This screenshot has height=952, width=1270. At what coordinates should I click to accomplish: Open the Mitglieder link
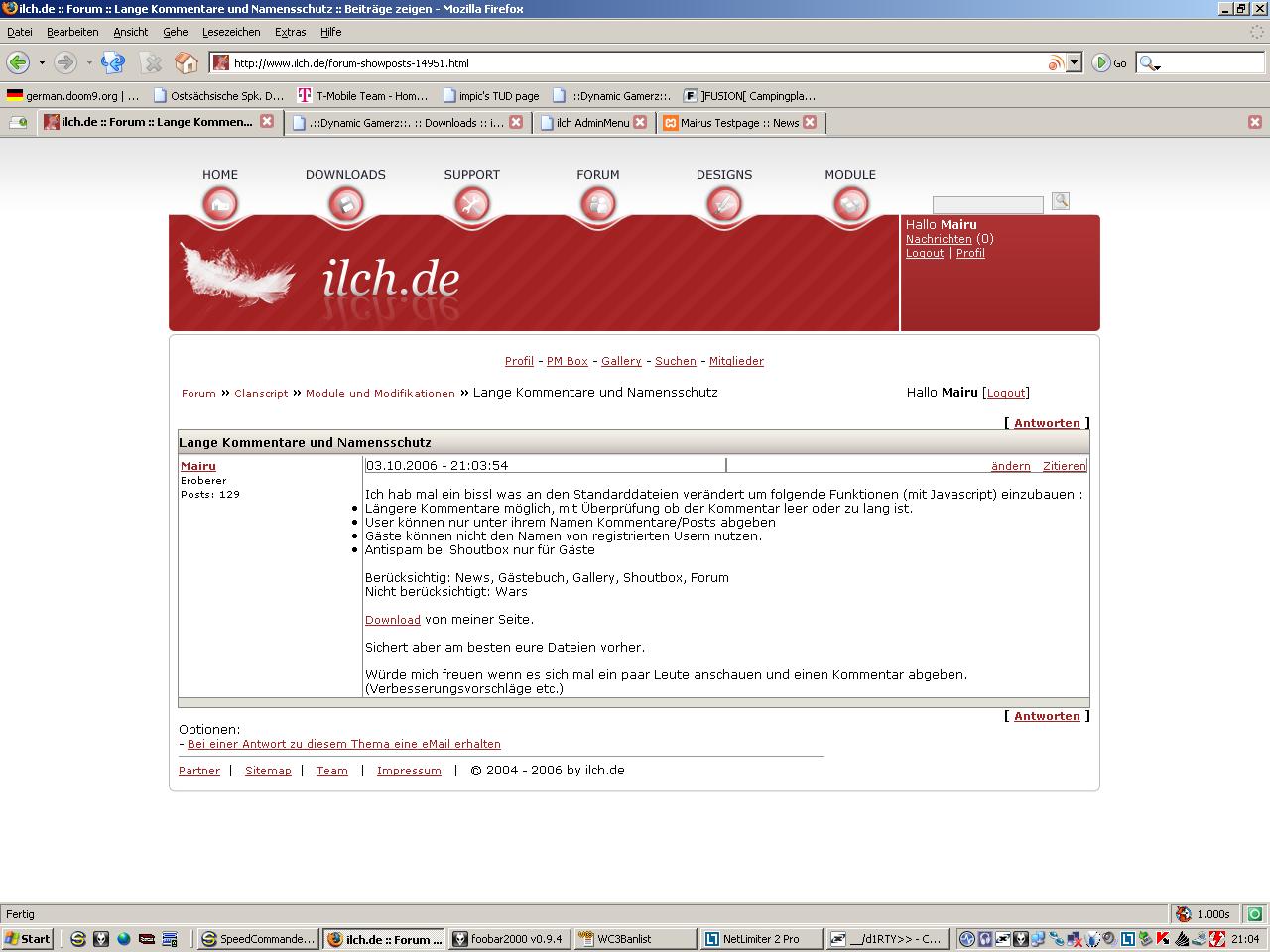[736, 361]
